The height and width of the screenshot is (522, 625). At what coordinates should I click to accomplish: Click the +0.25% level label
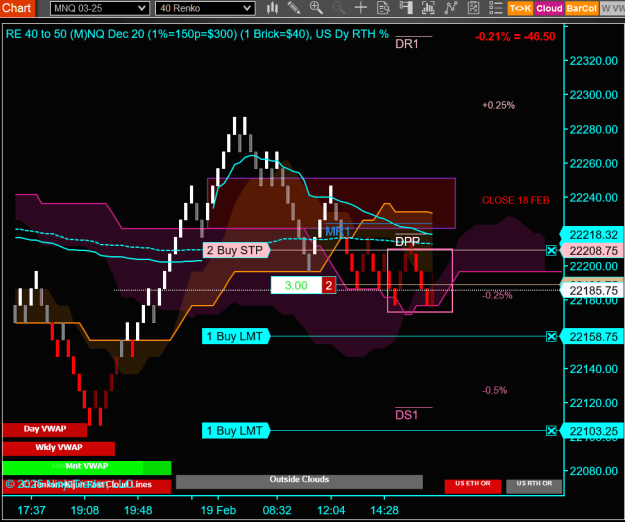pyautogui.click(x=498, y=105)
